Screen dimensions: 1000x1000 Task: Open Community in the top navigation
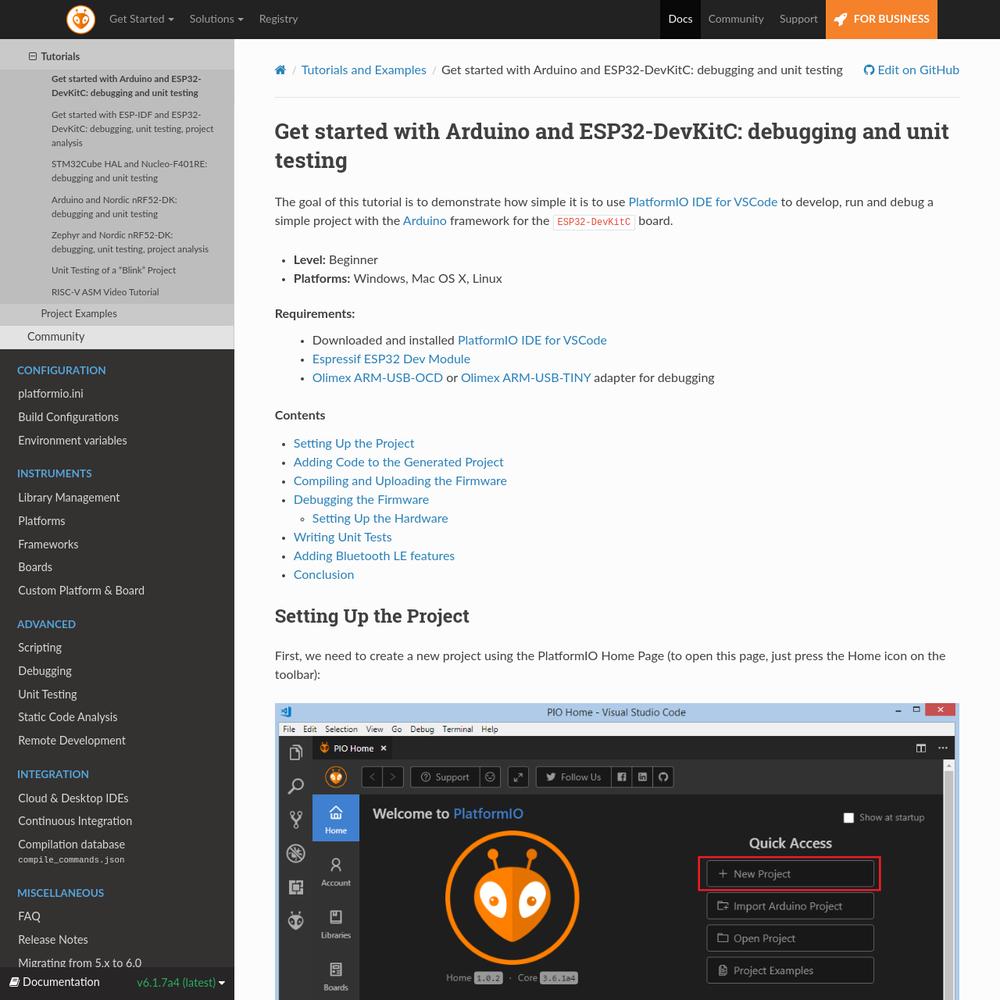click(735, 19)
